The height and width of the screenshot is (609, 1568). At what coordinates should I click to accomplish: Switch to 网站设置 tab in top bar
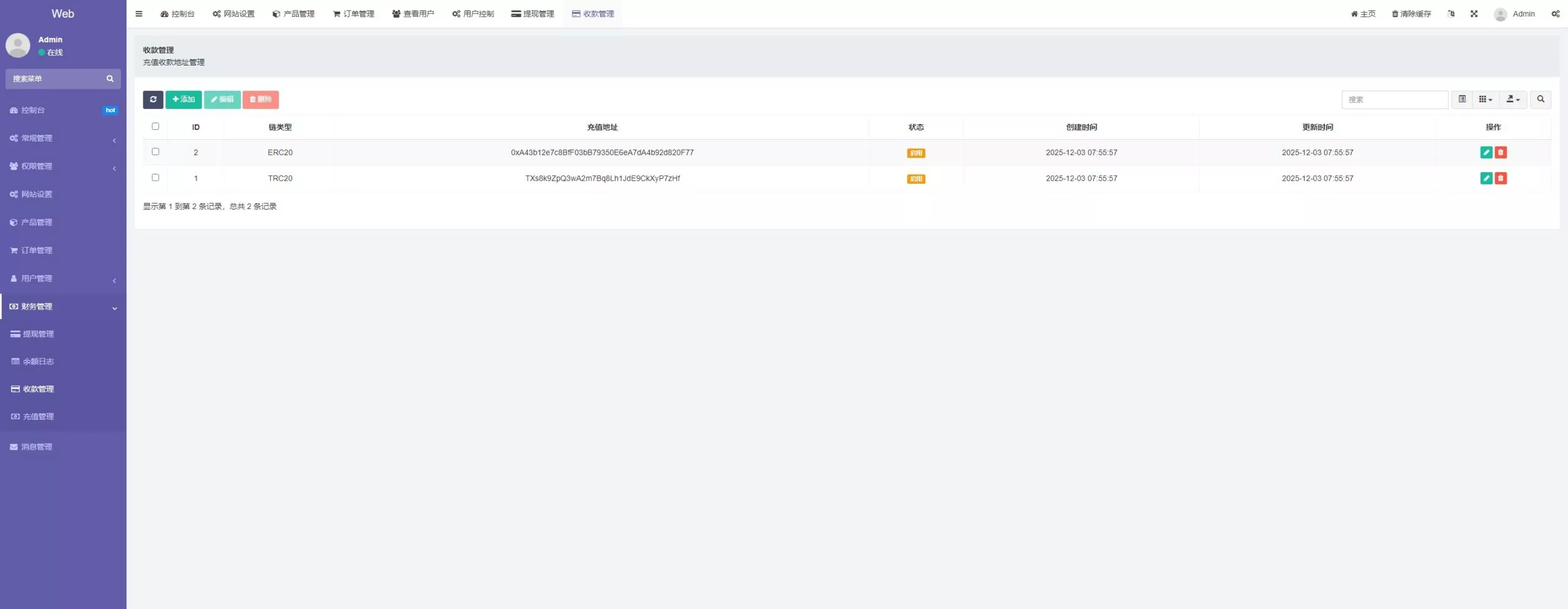[x=233, y=13]
